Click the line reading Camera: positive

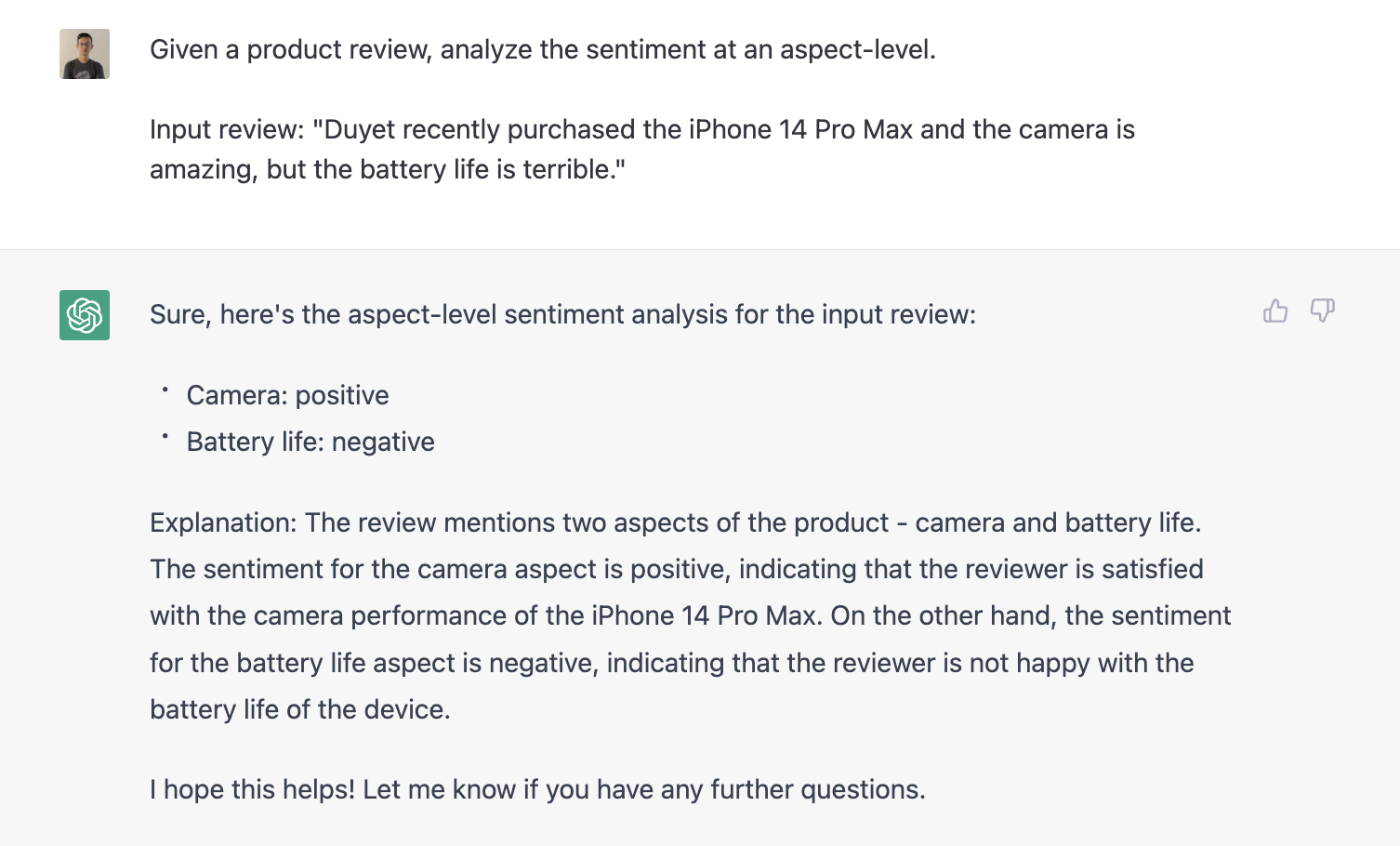click(287, 395)
